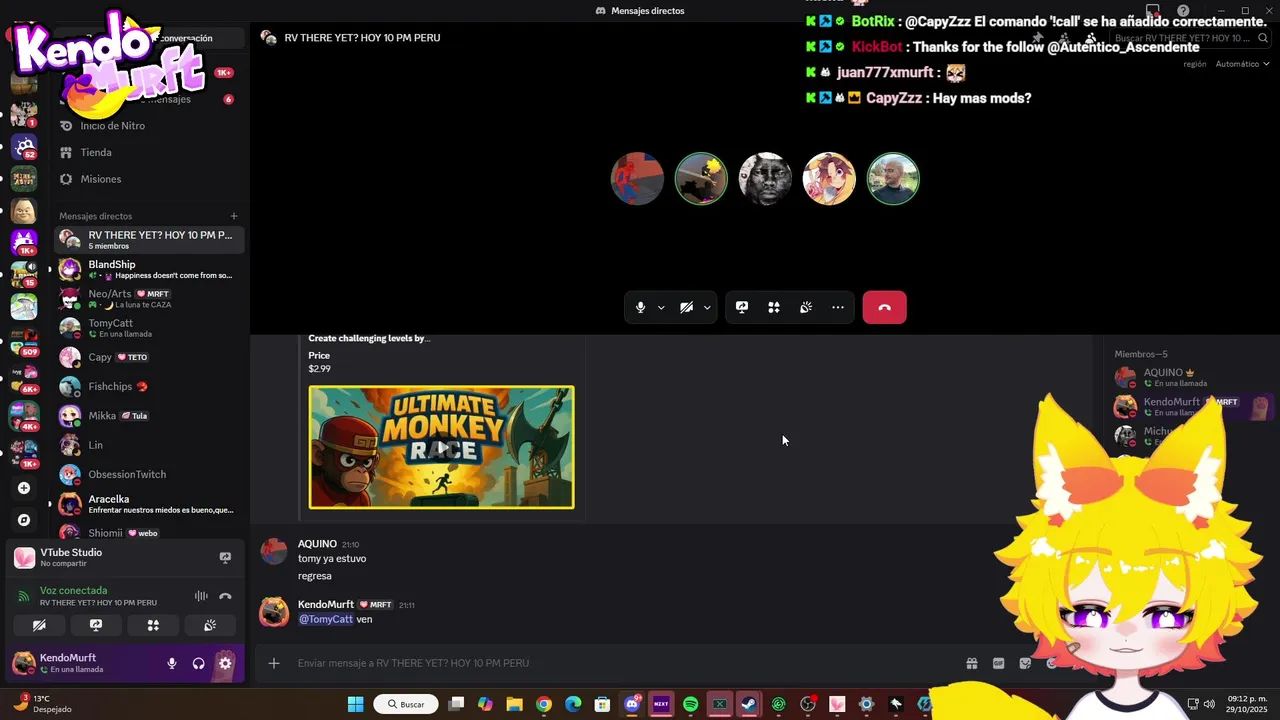
Task: Open user settings gear
Action: pos(225,663)
